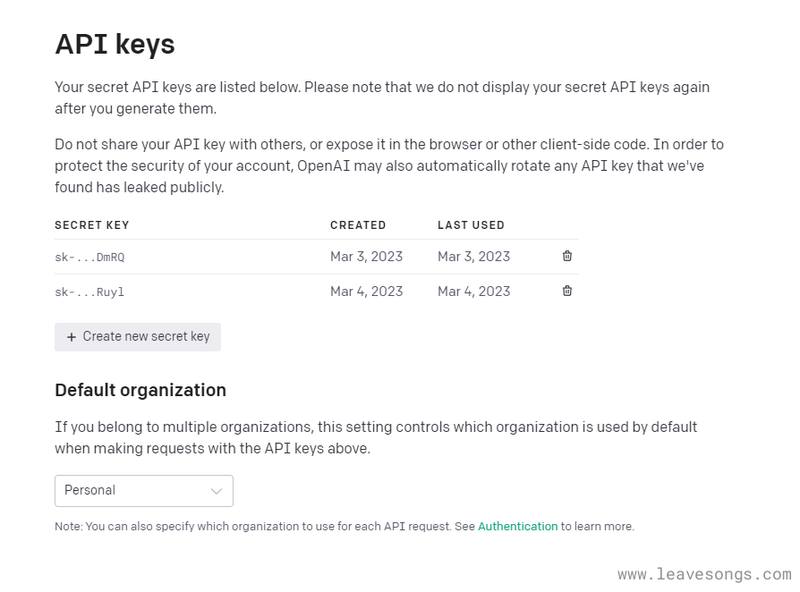The height and width of the screenshot is (592, 800).
Task: Click the chevron arrow in the organization selector
Action: 216,490
